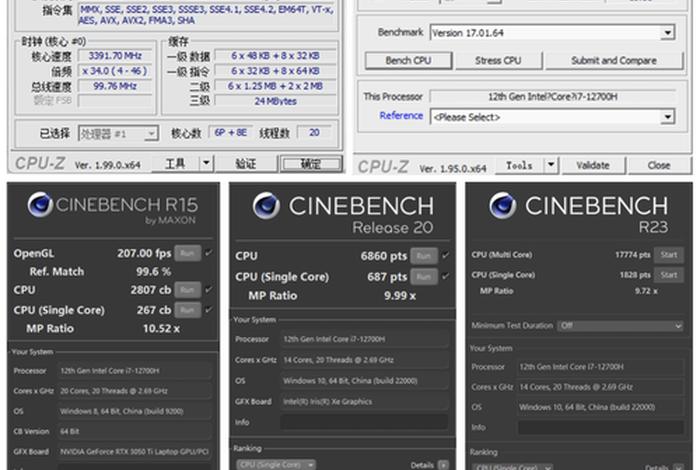Expand the arrow next to 工具 button
This screenshot has width=700, height=470.
(x=206, y=164)
